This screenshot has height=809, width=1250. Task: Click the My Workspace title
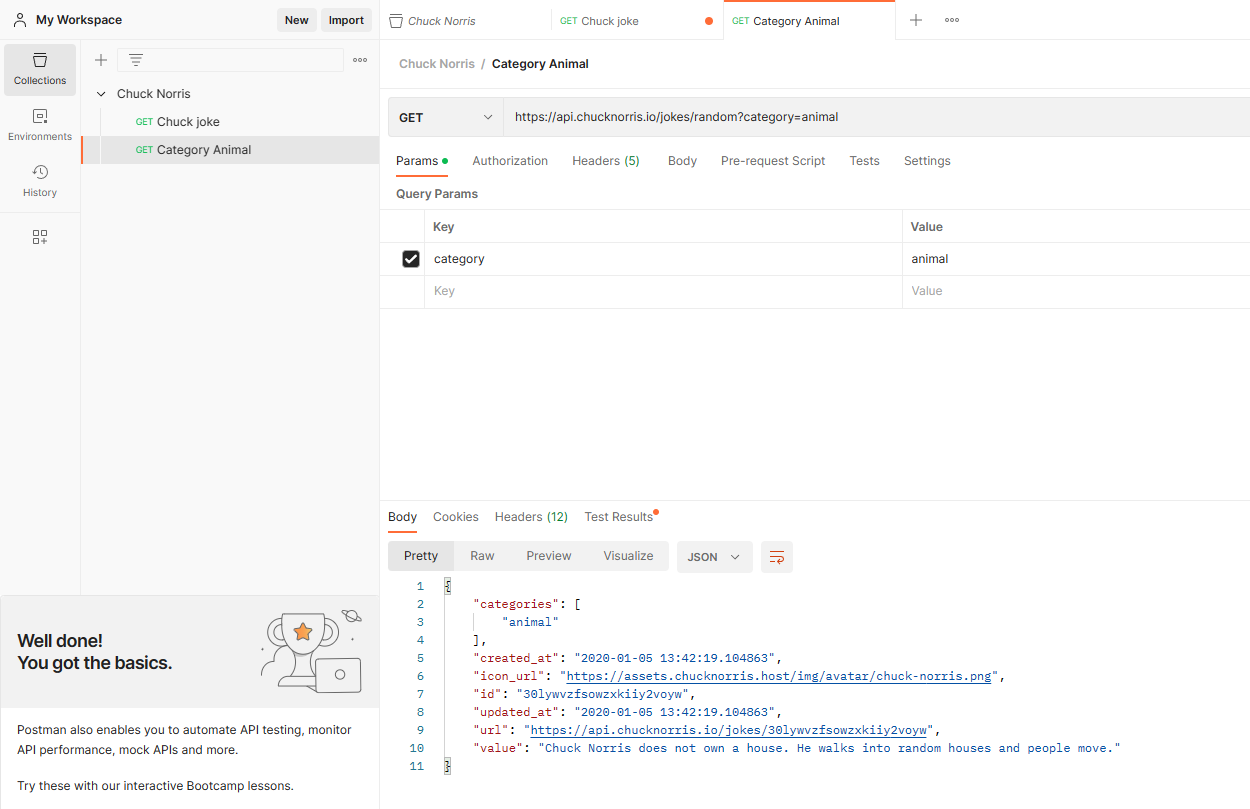point(79,20)
